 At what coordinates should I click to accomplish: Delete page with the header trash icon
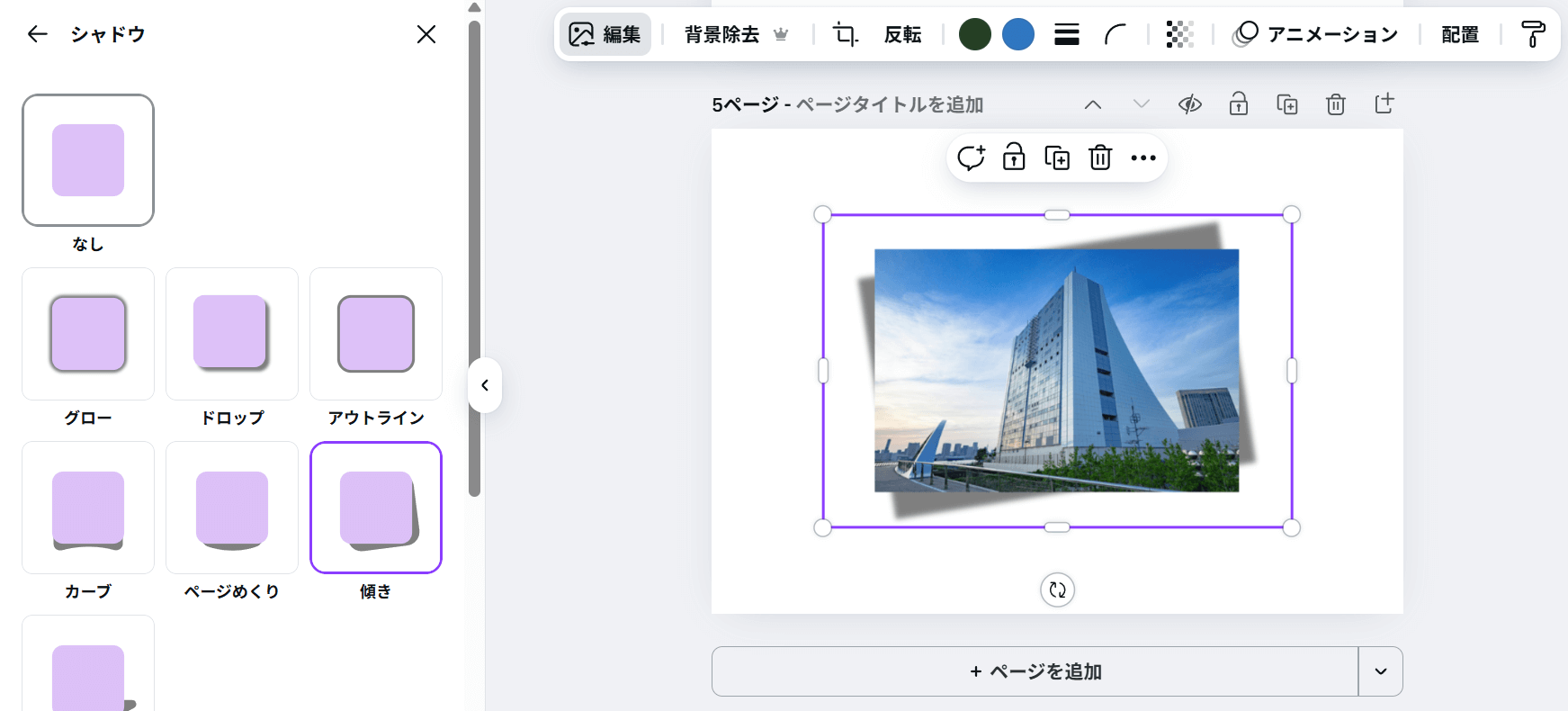[x=1336, y=104]
